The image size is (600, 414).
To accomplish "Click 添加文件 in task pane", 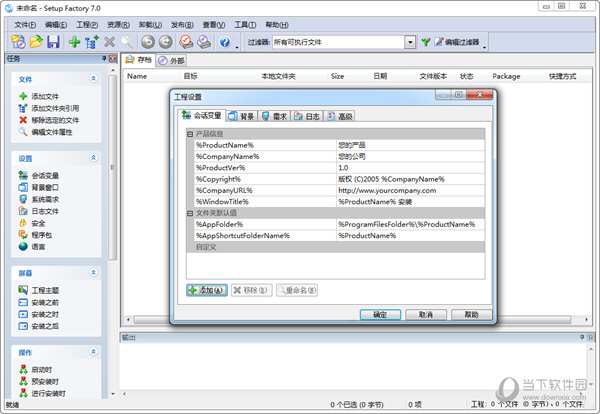I will point(39,96).
